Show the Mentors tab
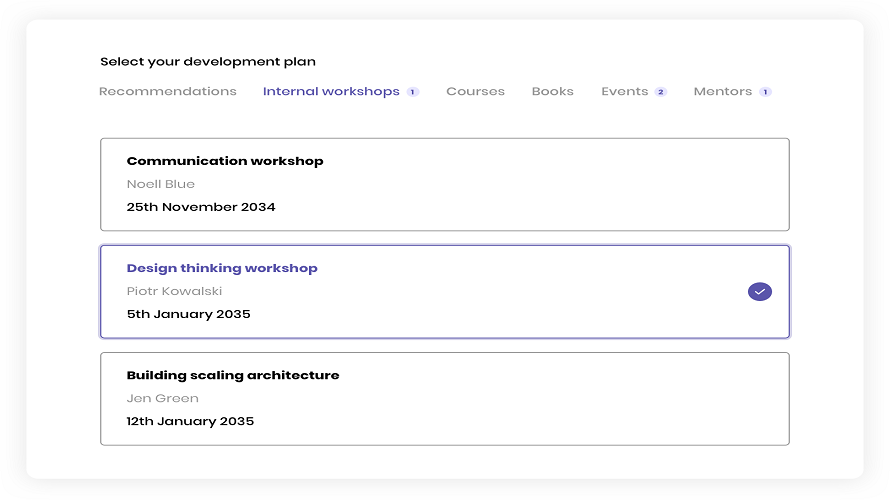890x500 pixels. tap(723, 91)
